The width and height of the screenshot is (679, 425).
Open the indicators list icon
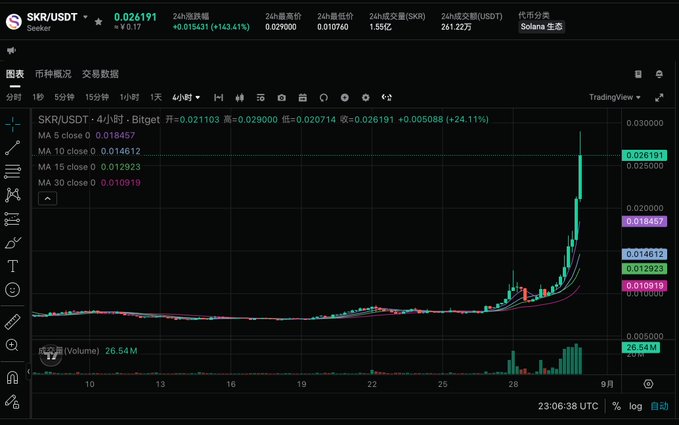click(260, 97)
